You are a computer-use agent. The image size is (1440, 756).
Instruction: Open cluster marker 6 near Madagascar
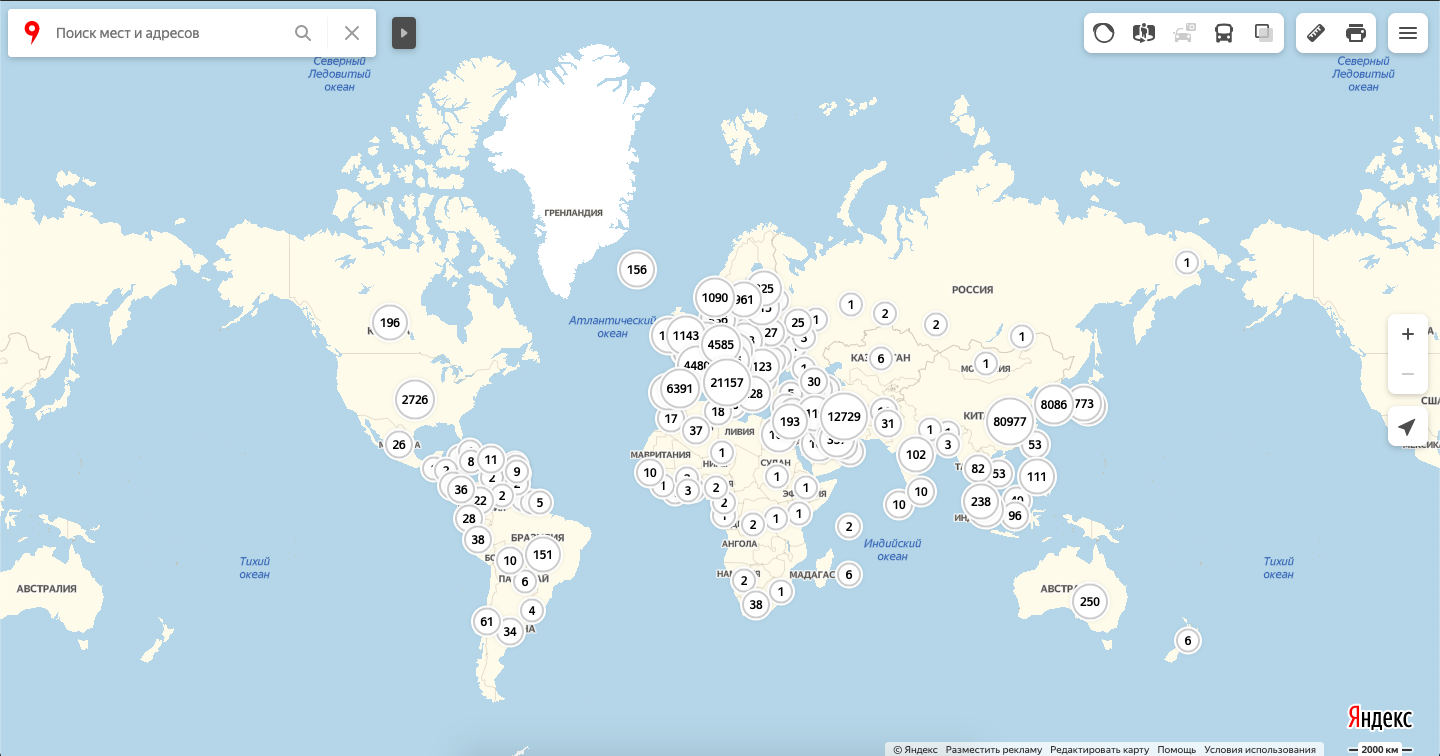pos(849,574)
